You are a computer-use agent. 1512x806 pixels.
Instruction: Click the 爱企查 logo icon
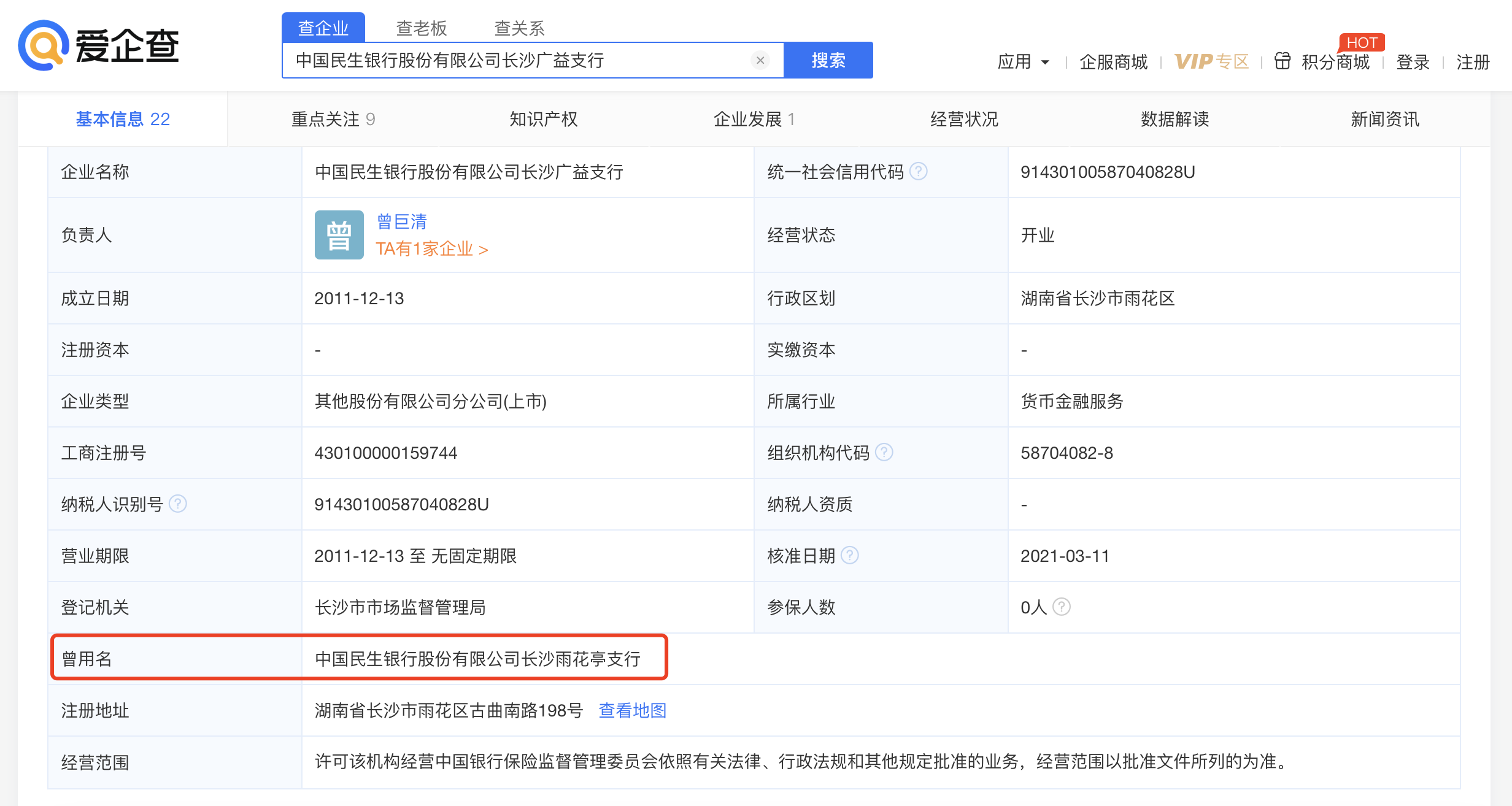pos(43,45)
